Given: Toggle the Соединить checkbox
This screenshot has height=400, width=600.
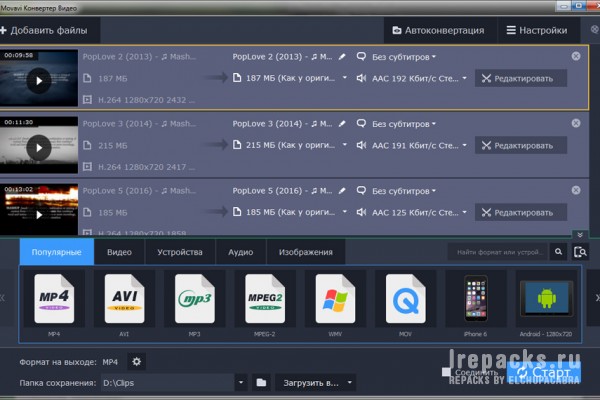Looking at the screenshot, I should pyautogui.click(x=447, y=372).
